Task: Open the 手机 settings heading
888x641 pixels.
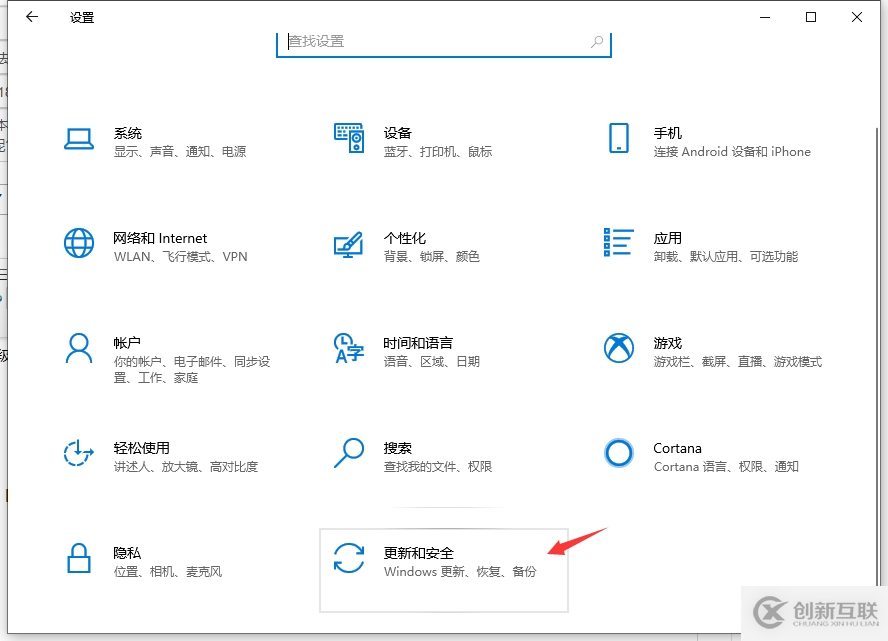Action: [x=668, y=133]
